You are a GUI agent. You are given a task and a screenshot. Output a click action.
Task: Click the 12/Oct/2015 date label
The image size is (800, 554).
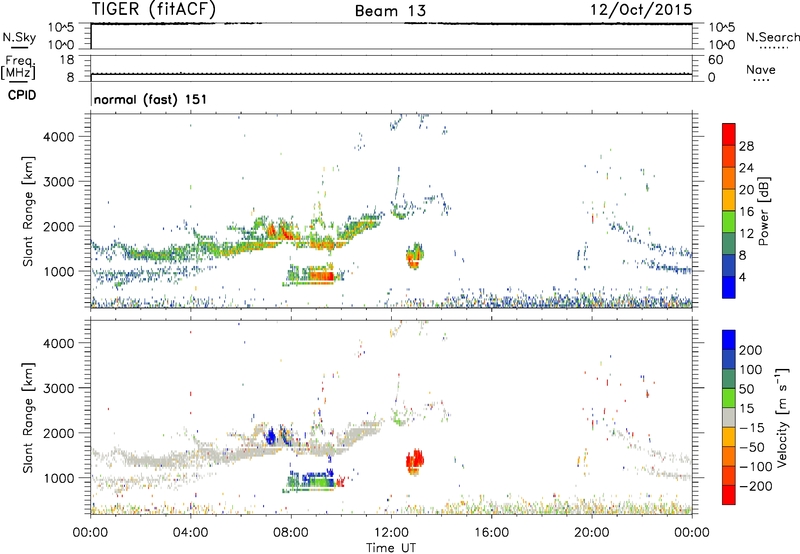tap(641, 9)
